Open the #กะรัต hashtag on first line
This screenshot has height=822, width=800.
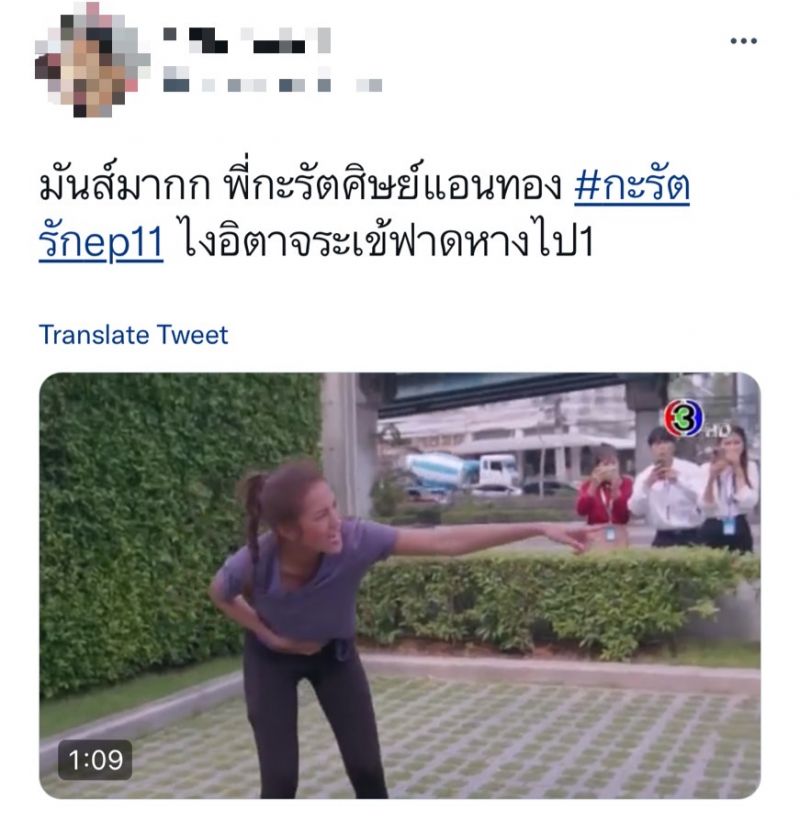coord(632,186)
